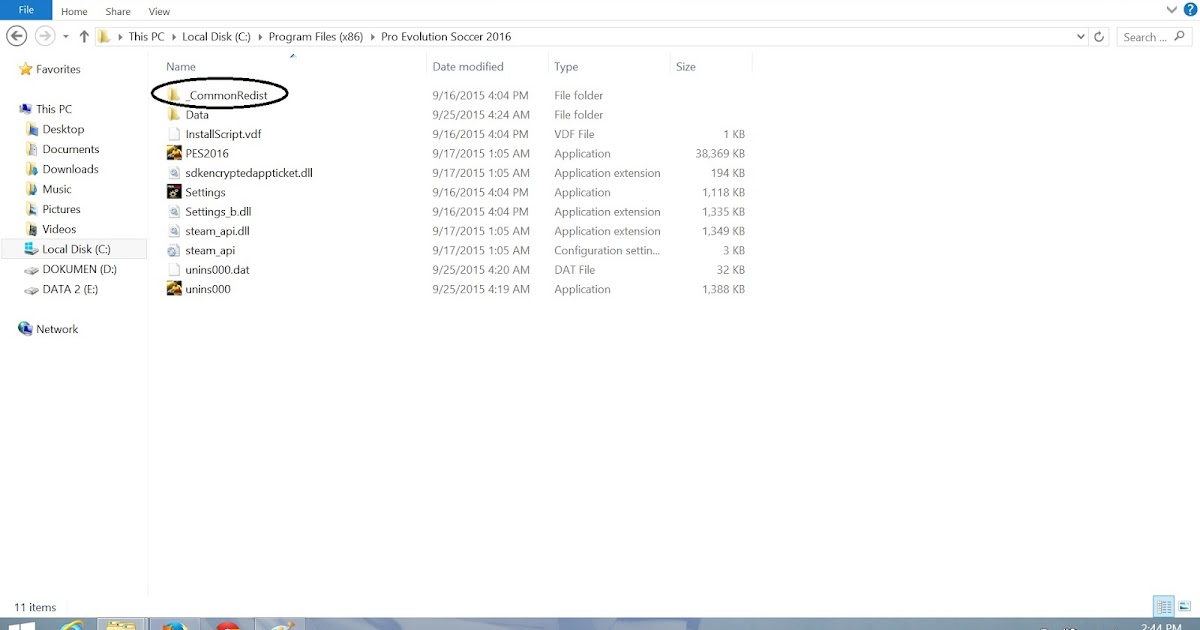
Task: Go forward with the Forward arrow
Action: point(44,36)
